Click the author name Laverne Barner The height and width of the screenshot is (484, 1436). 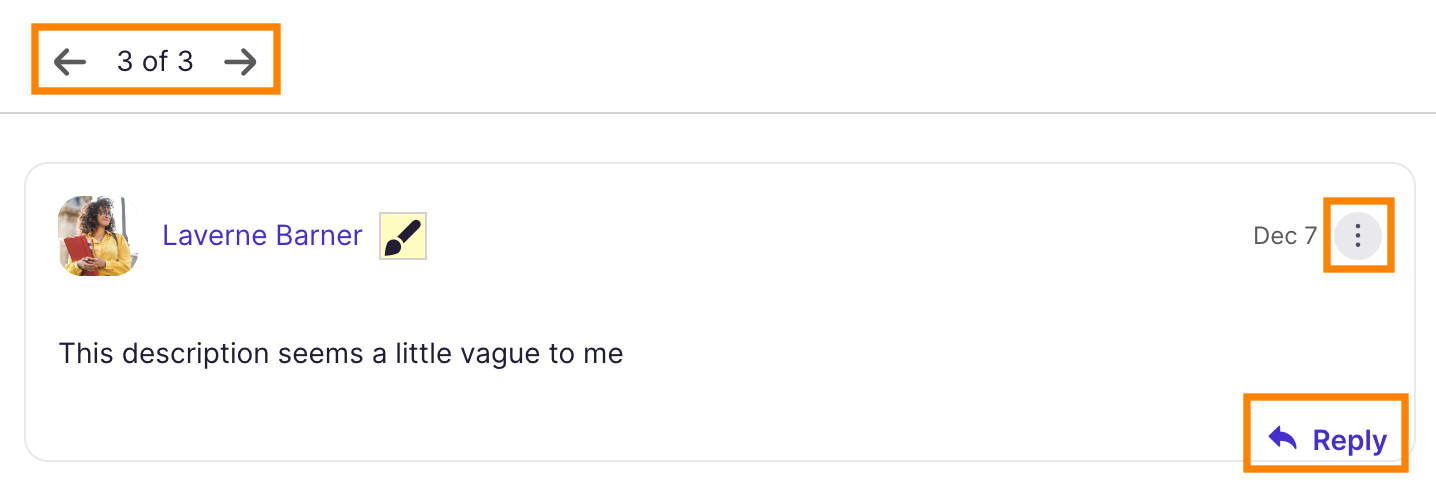pyautogui.click(x=262, y=236)
